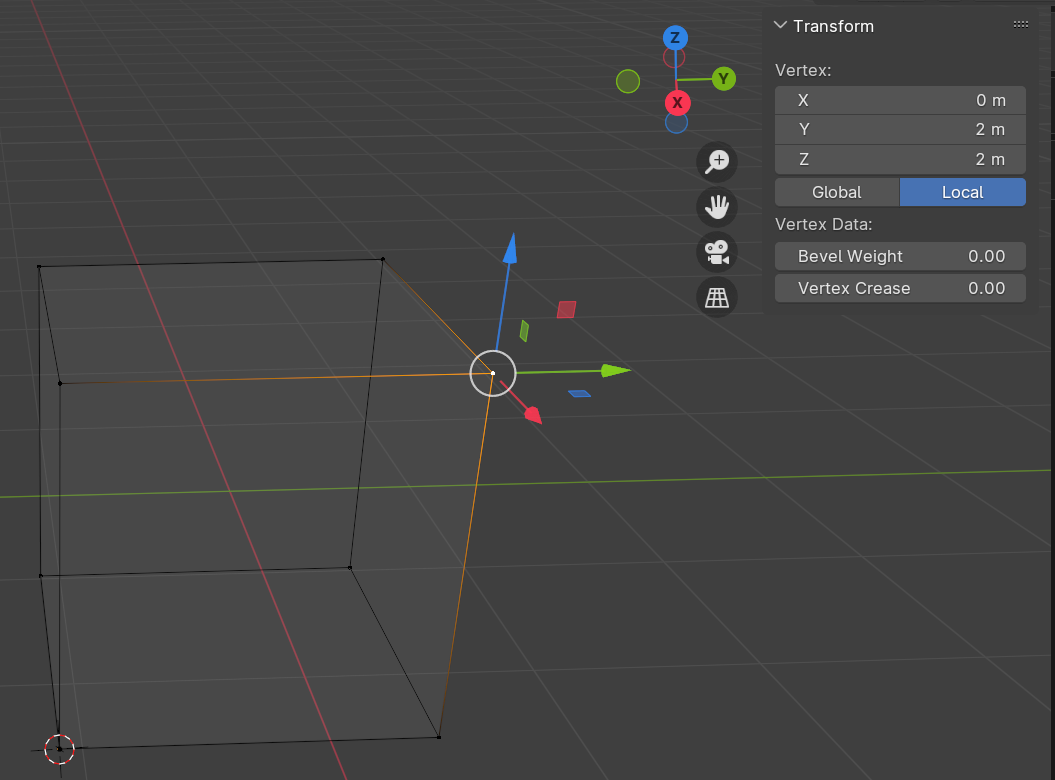Click the Vertex Crease slider field

pyautogui.click(x=900, y=288)
